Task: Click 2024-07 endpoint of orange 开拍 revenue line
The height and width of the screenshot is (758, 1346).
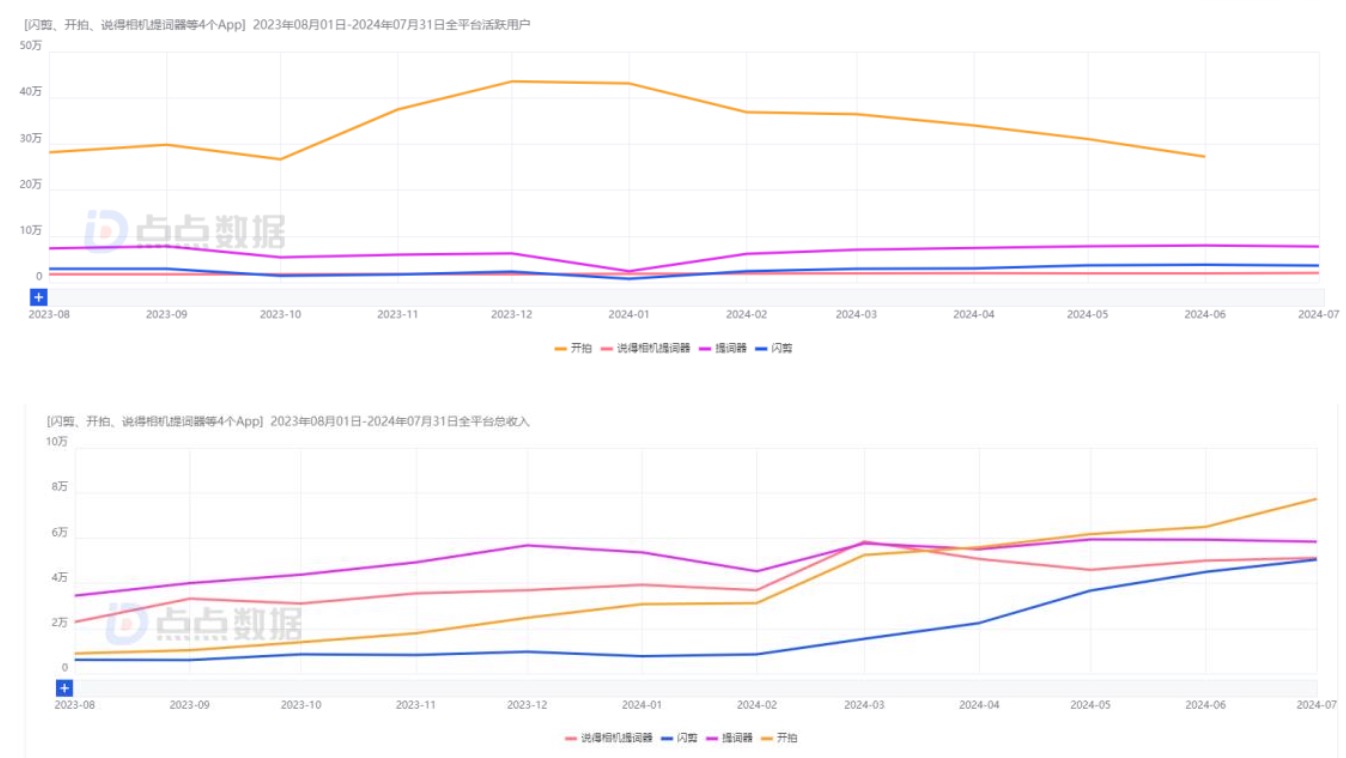Action: 1316,499
